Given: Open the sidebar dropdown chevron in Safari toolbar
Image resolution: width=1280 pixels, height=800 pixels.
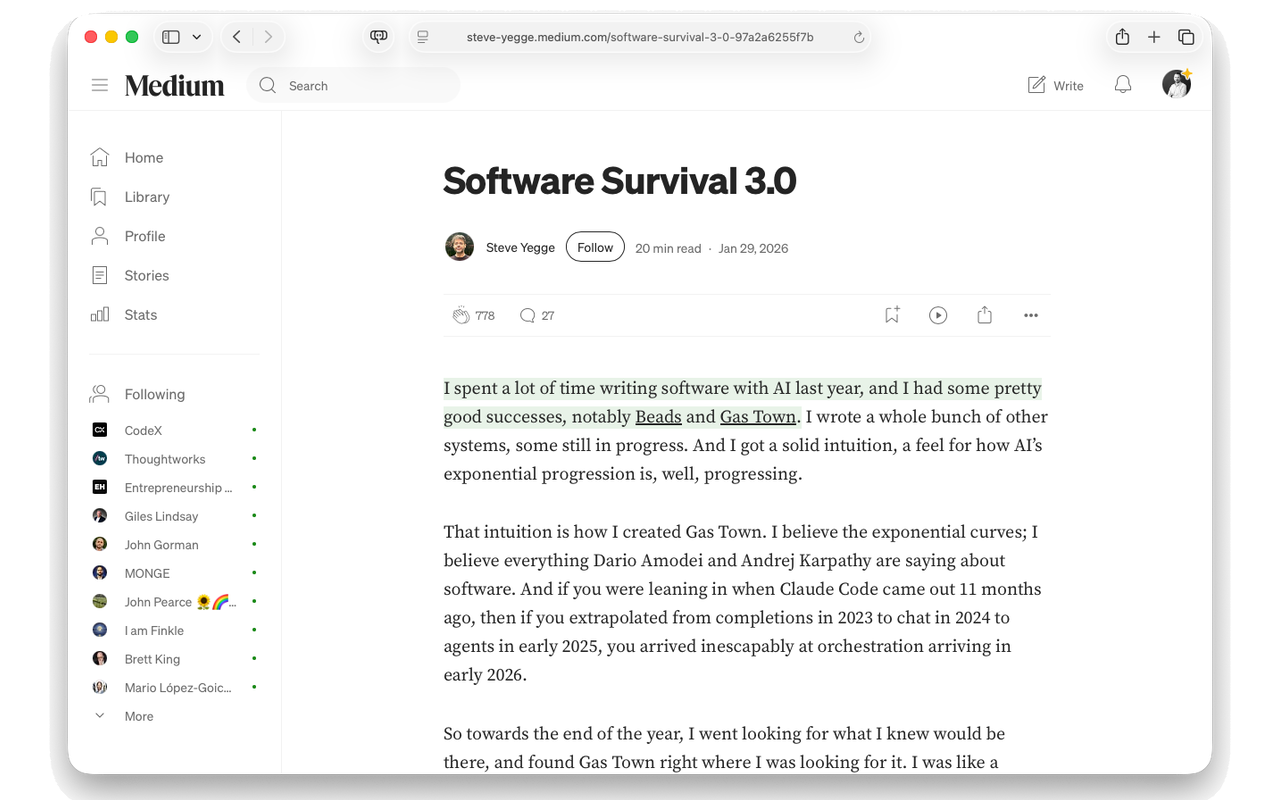Looking at the screenshot, I should coord(196,37).
